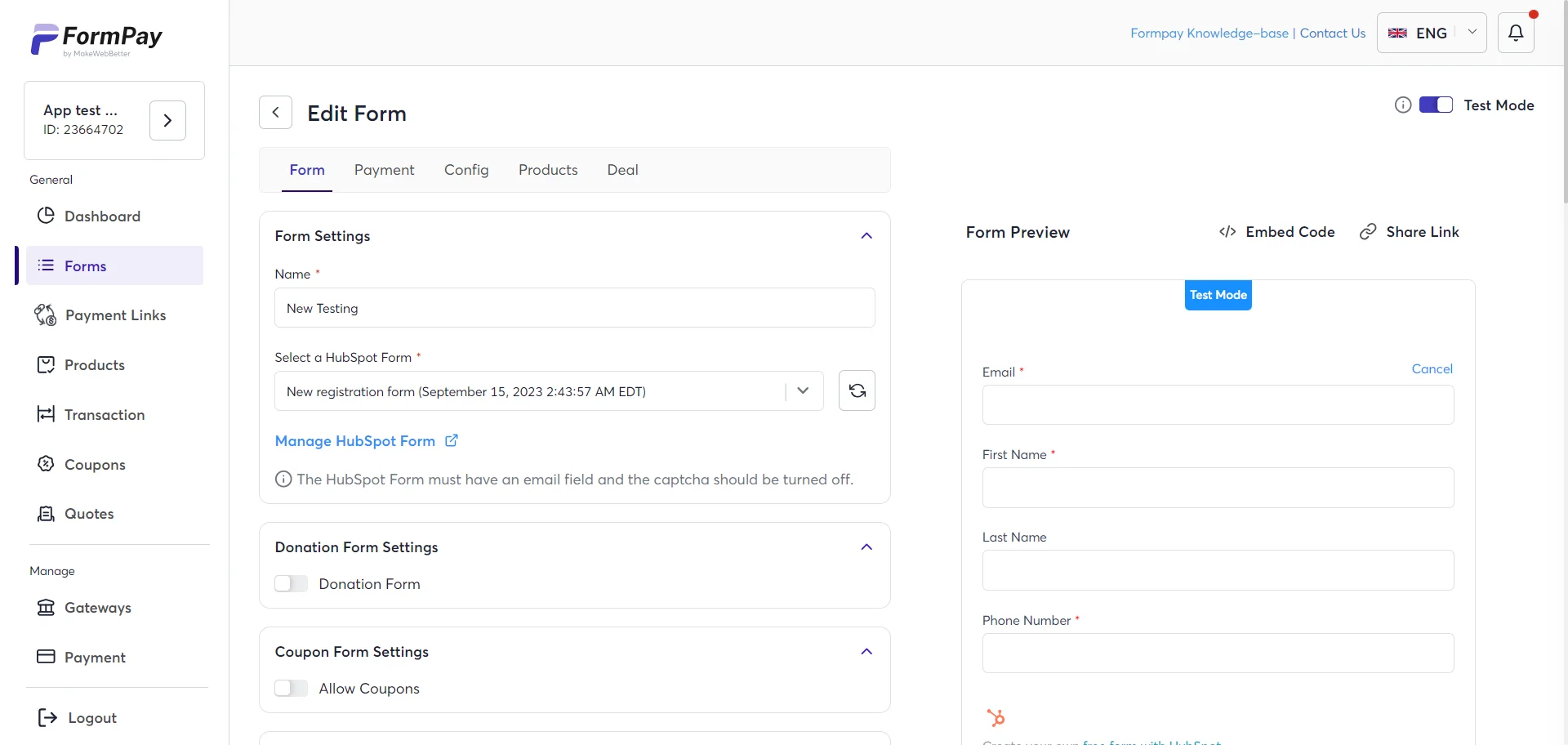Click the Embed Code button
1568x745 pixels.
1276,232
